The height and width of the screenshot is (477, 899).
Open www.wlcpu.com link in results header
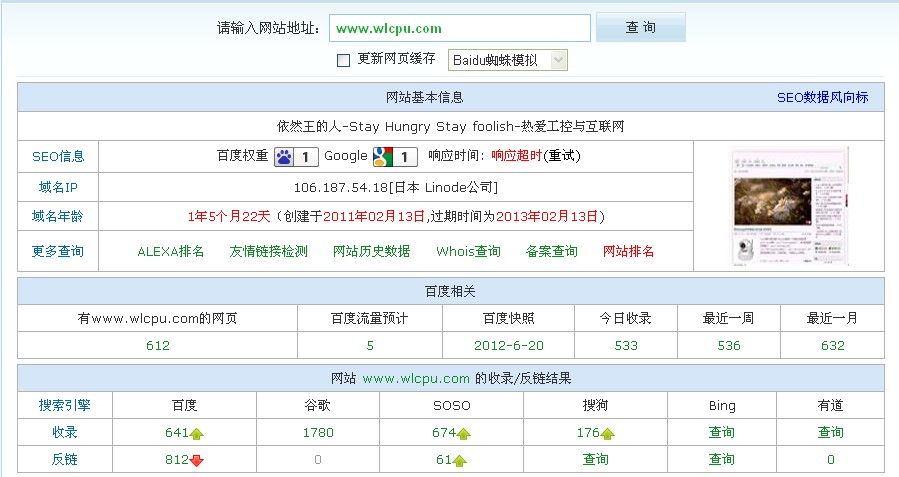pos(416,378)
